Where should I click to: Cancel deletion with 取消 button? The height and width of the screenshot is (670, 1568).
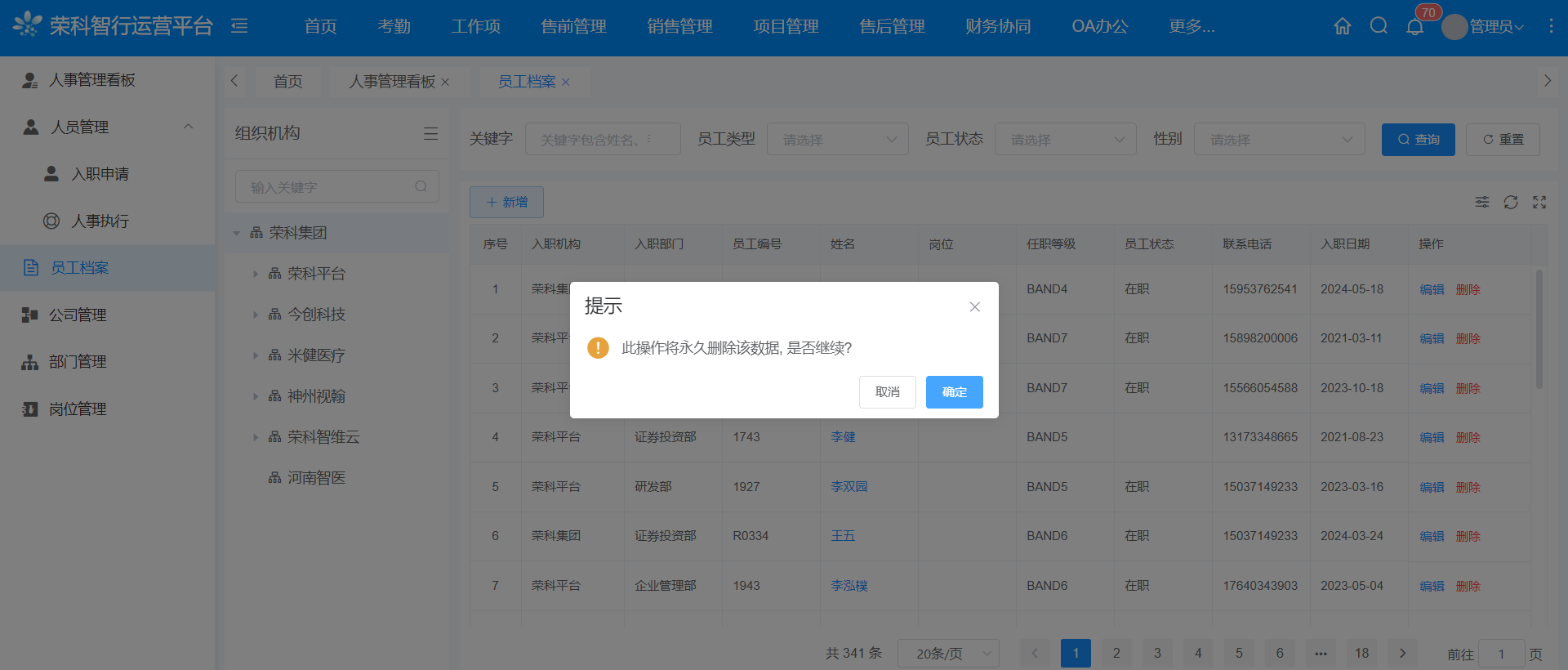887,392
